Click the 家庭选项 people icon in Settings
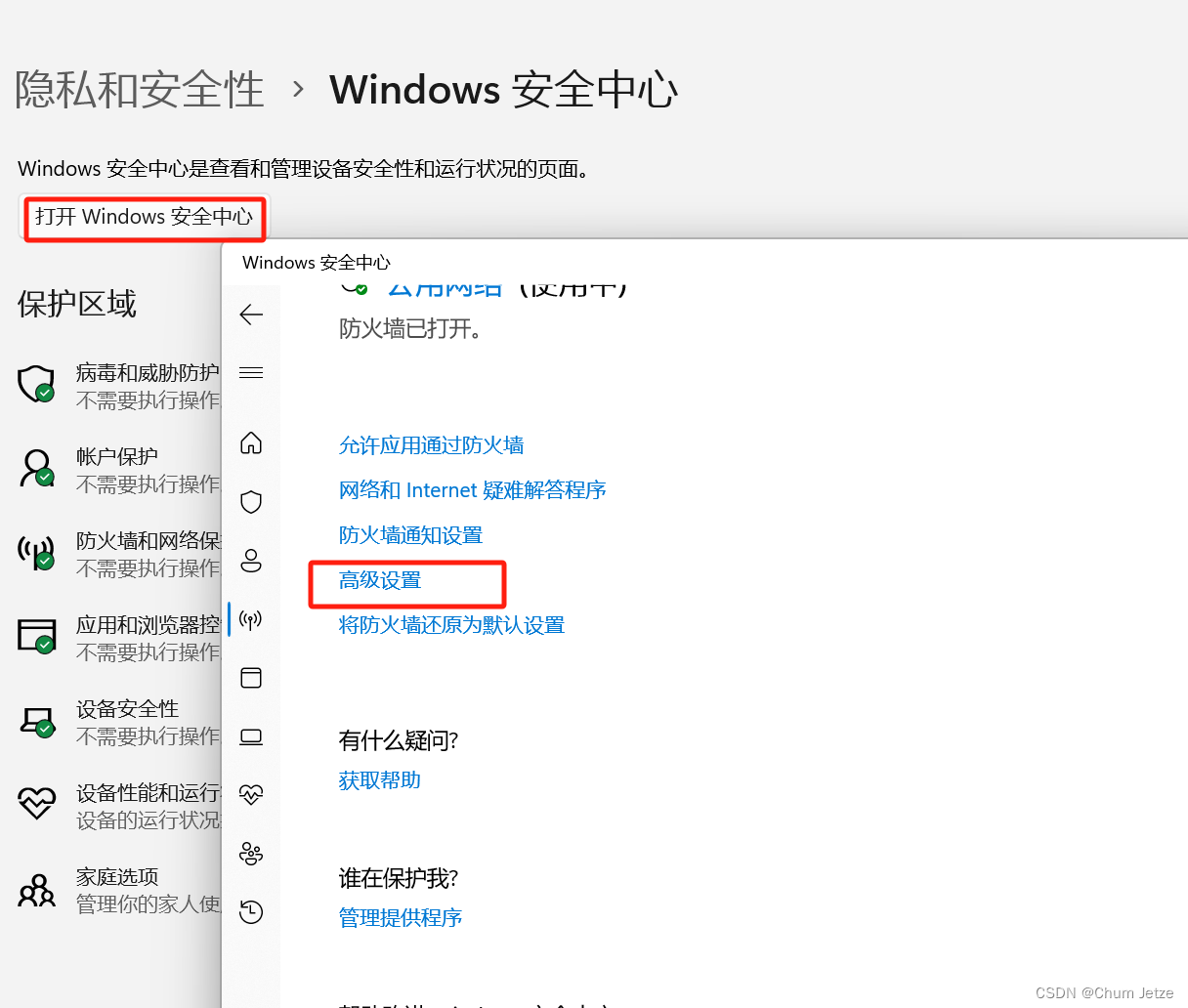The height and width of the screenshot is (1008, 1188). click(36, 890)
